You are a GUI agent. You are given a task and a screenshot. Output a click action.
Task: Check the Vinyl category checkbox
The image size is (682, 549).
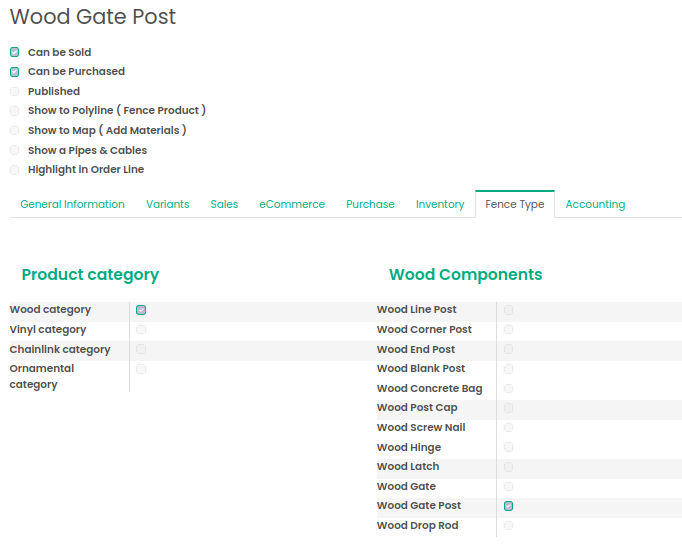141,329
